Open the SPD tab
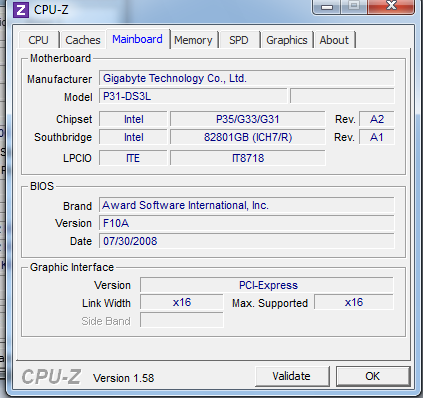Image resolution: width=423 pixels, height=398 pixels. [x=239, y=40]
